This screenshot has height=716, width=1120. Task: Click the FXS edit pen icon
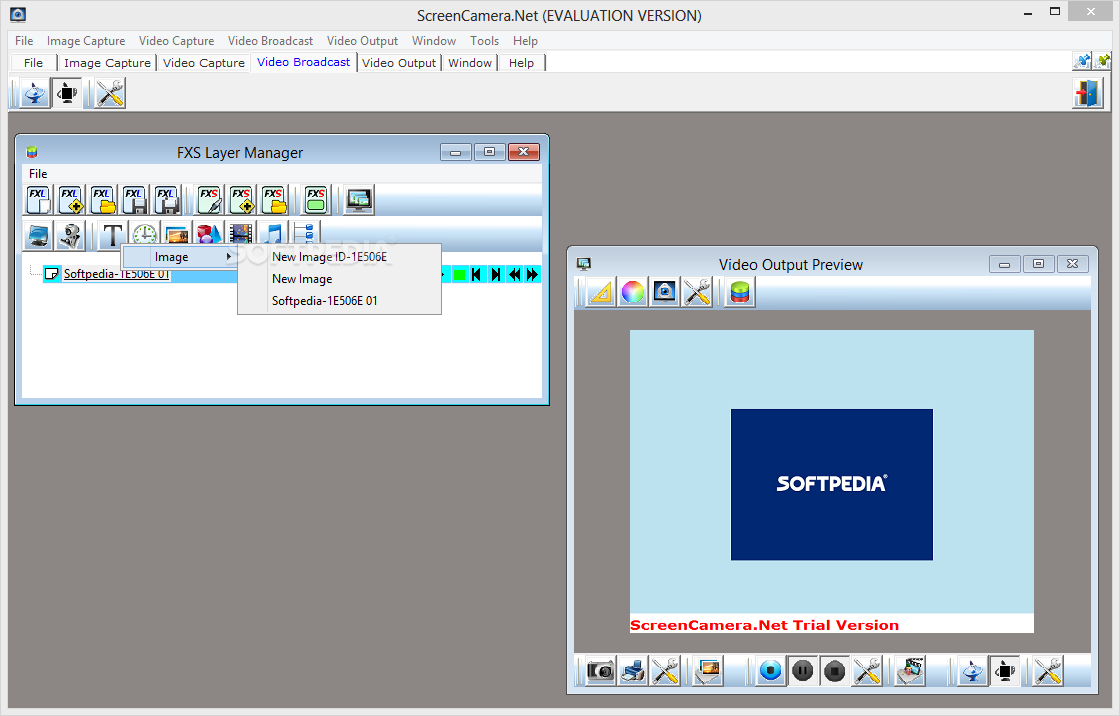209,200
